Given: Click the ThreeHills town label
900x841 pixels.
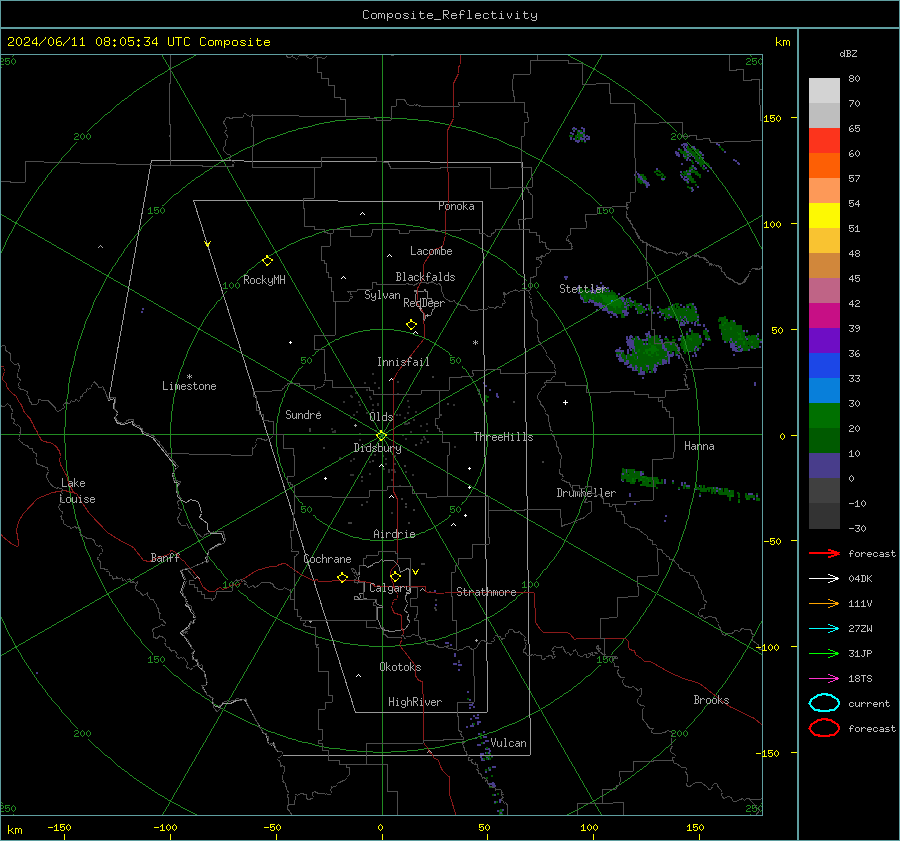Looking at the screenshot, I should click(x=503, y=437).
